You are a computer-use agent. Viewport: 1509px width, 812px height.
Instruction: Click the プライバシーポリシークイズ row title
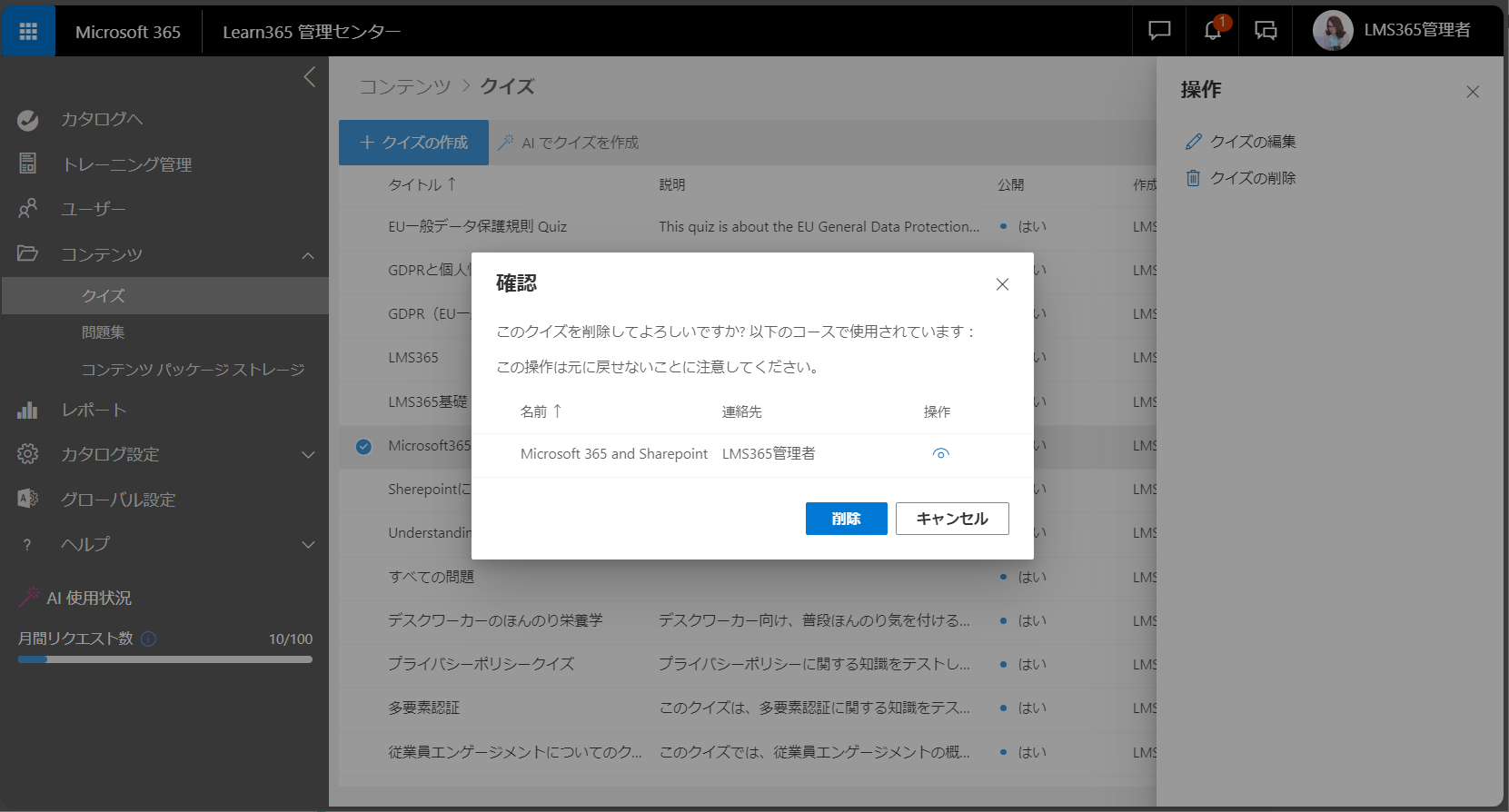[x=481, y=664]
